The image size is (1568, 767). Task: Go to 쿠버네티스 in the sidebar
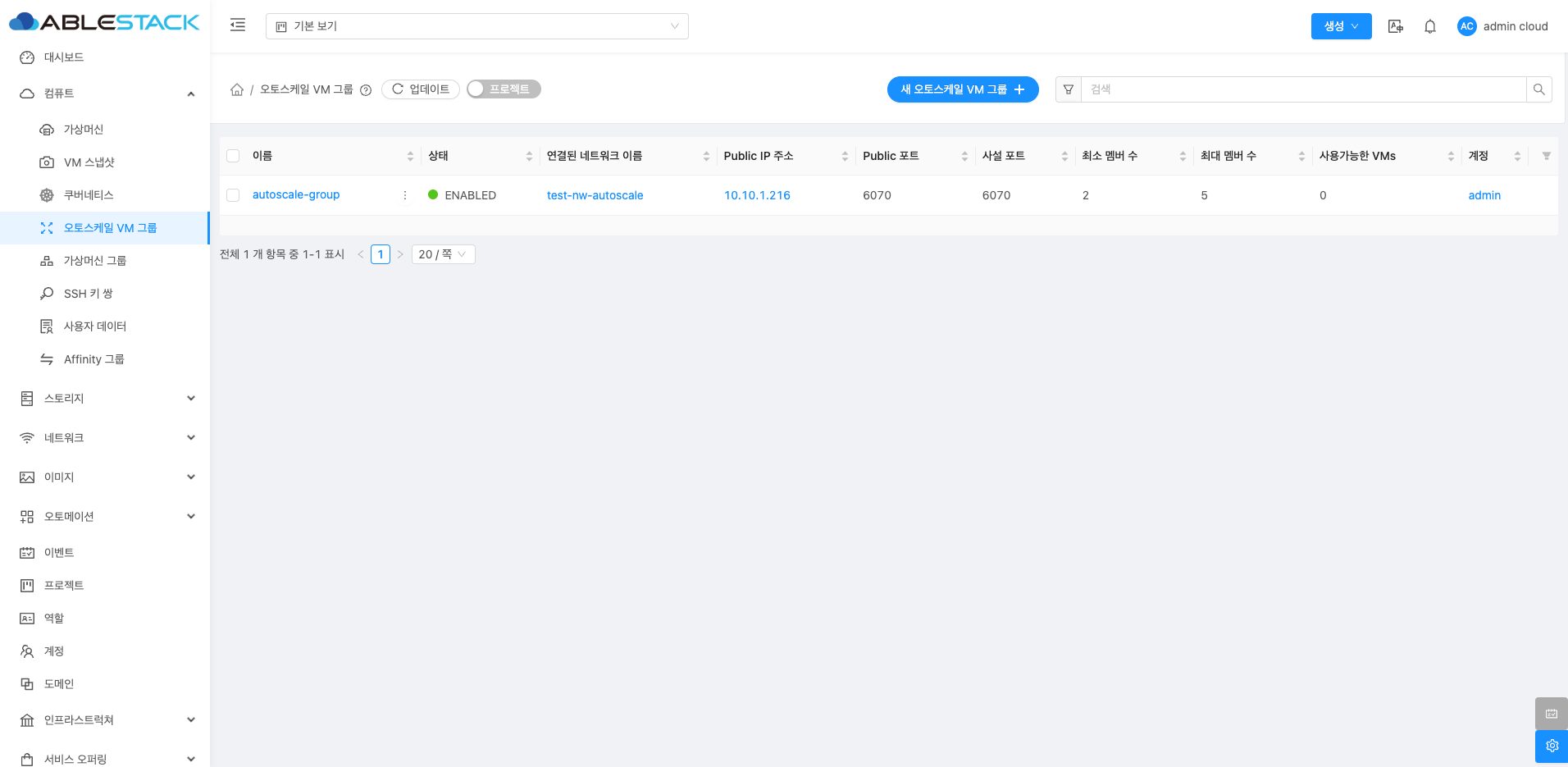pos(89,195)
